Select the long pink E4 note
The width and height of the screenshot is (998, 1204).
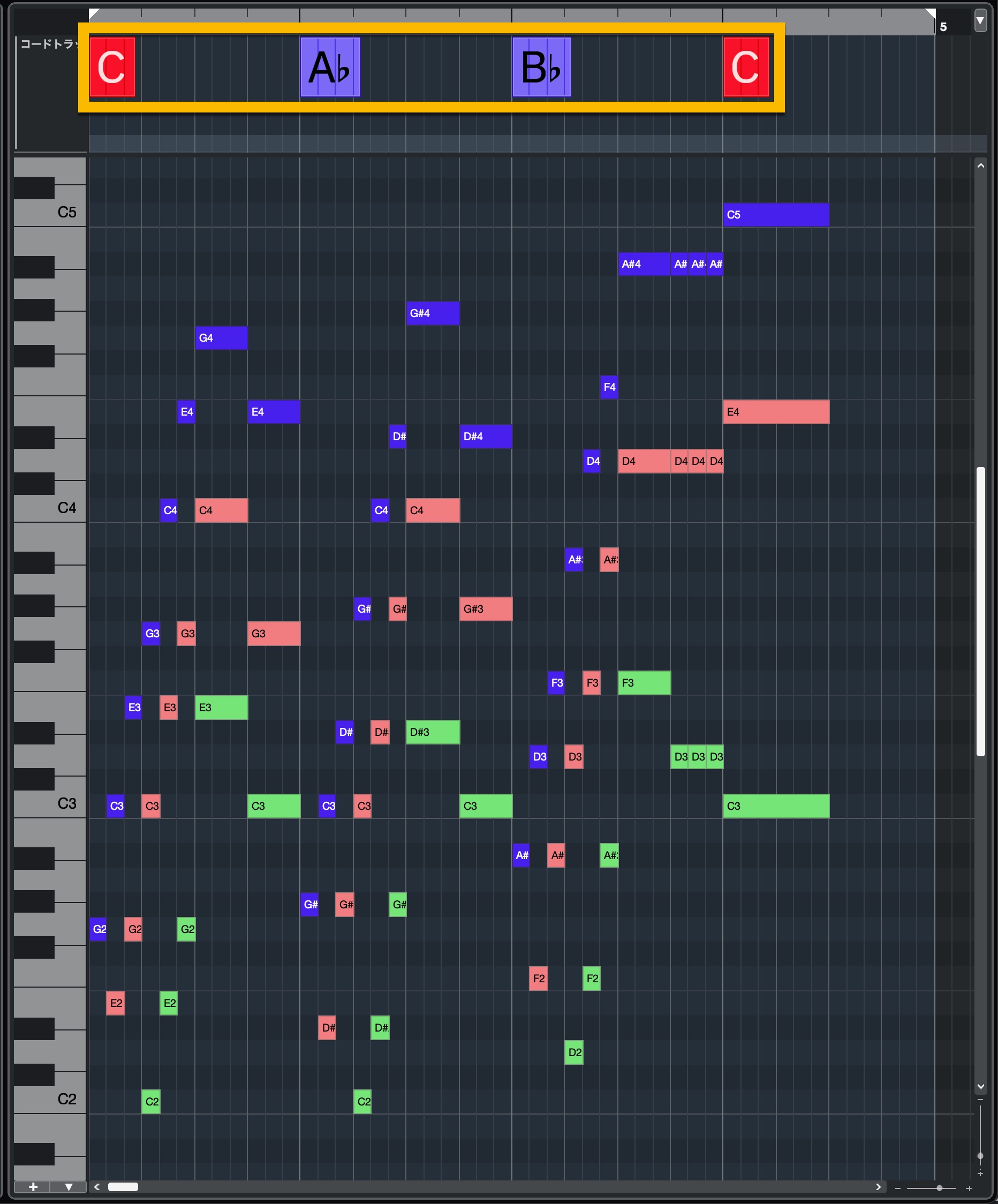[x=776, y=412]
